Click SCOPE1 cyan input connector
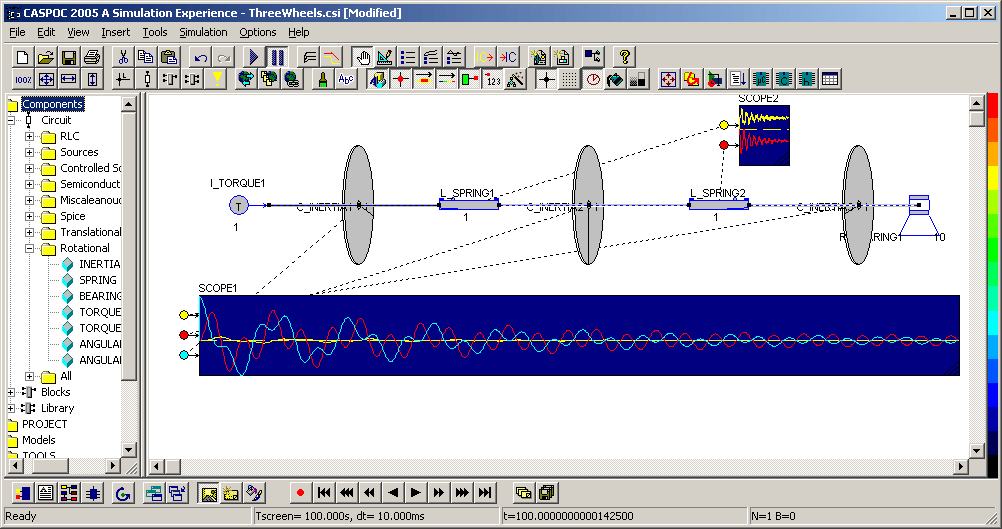Screen dimensions: 1002x529 click(x=184, y=355)
